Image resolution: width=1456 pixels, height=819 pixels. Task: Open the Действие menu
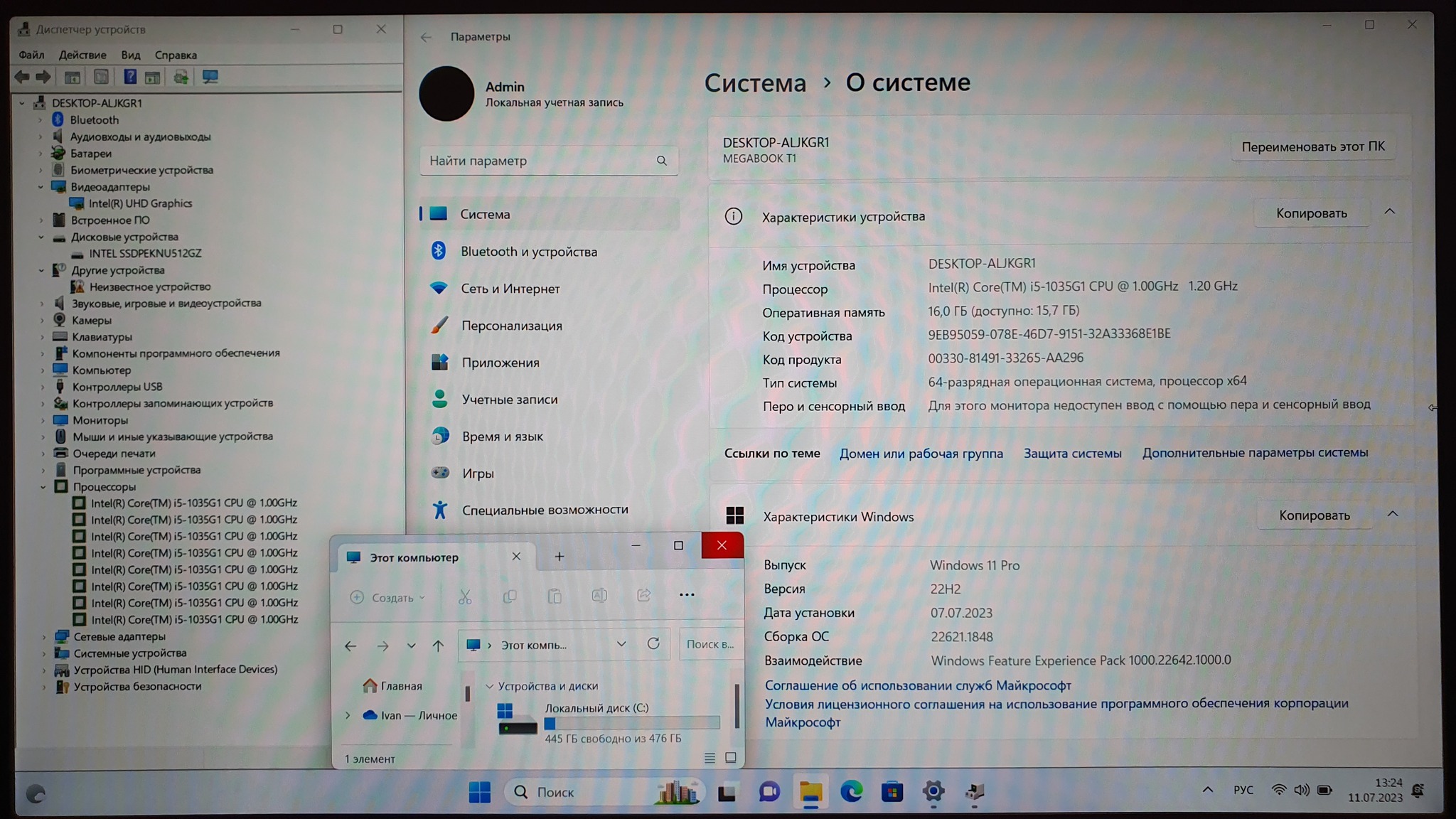click(82, 55)
